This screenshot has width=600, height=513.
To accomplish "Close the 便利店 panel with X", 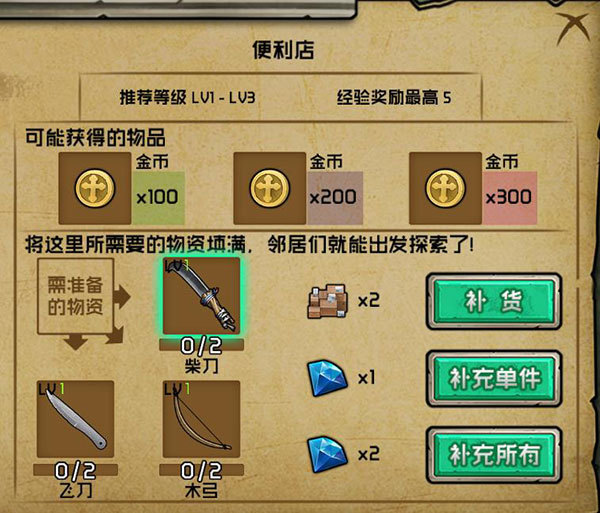I will click(x=573, y=28).
